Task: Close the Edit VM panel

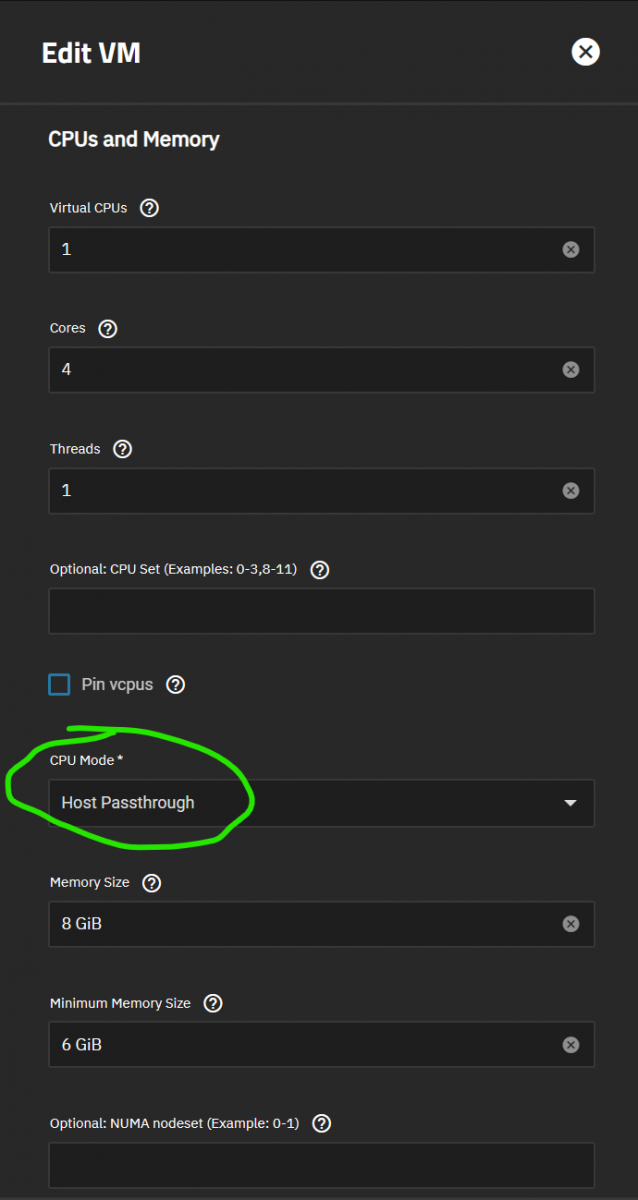Action: [585, 52]
